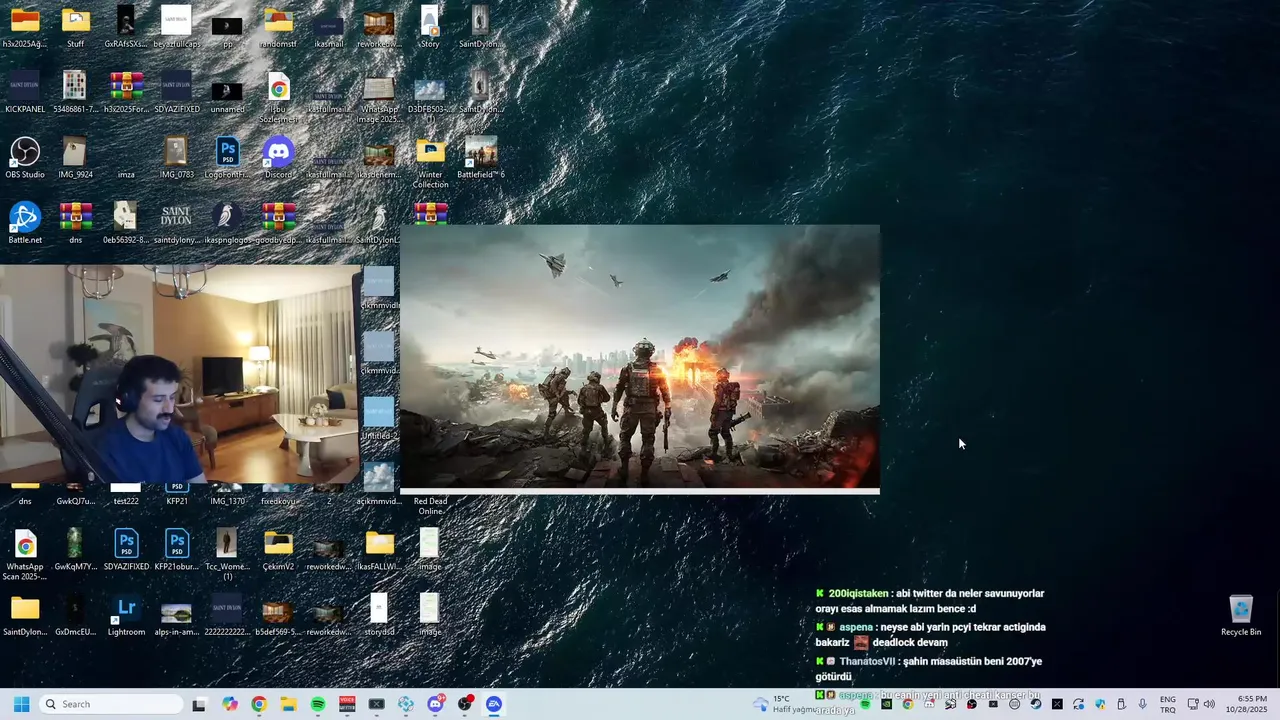Click the taskbar Search box

111,704
